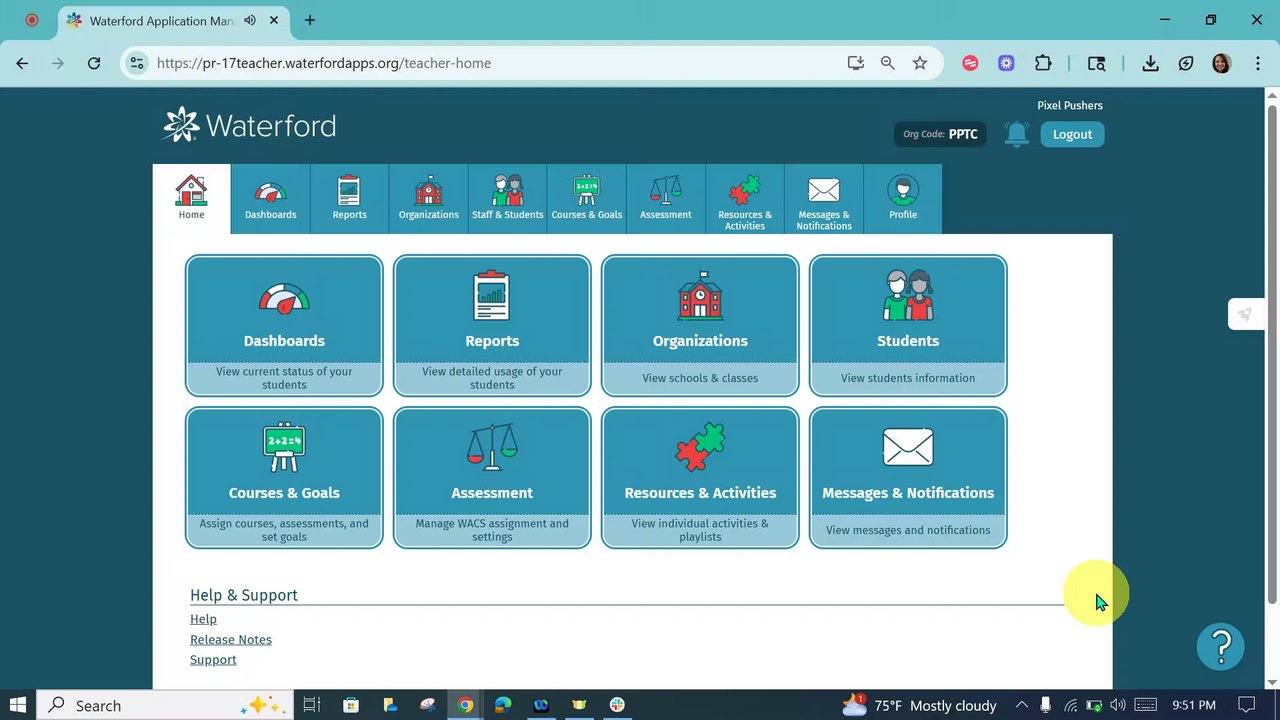Click the Waterford logo
Image resolution: width=1280 pixels, height=720 pixels.
[x=249, y=125]
